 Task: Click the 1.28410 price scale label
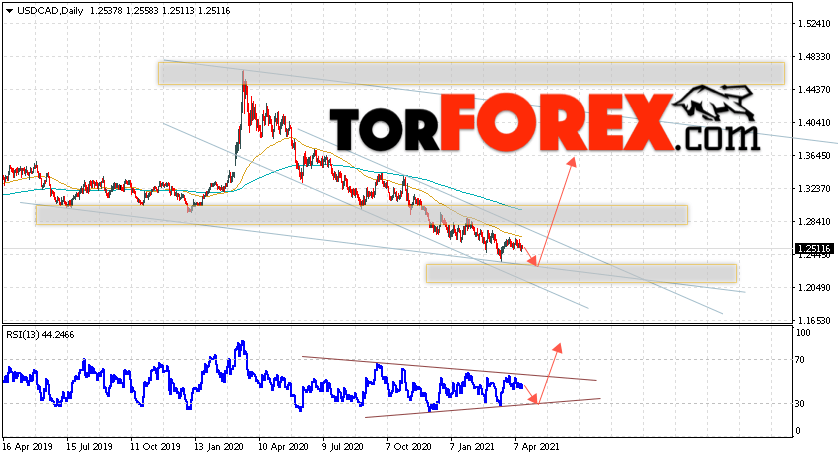click(x=814, y=222)
